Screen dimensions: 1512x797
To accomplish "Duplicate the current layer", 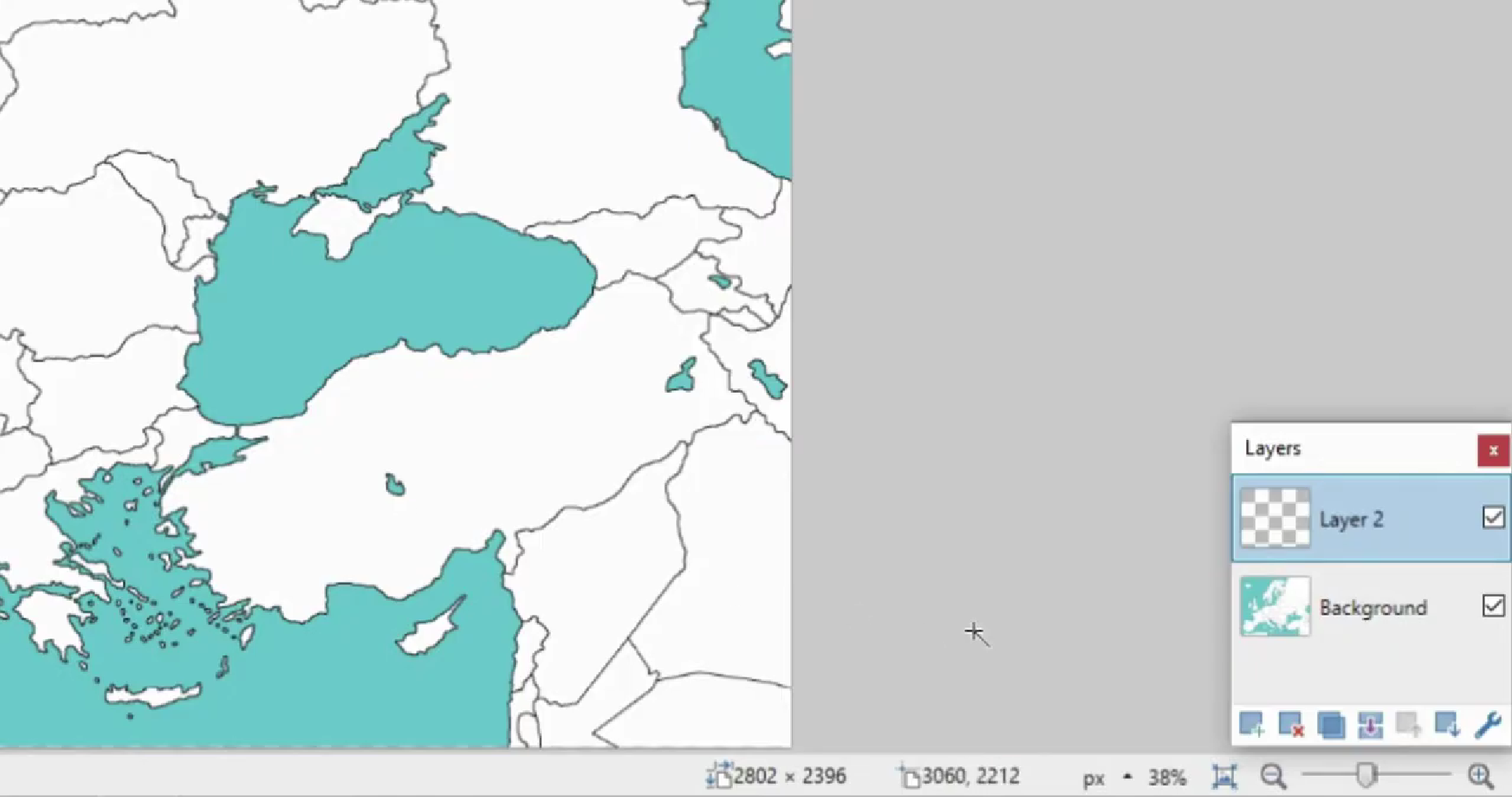I will (x=1331, y=724).
